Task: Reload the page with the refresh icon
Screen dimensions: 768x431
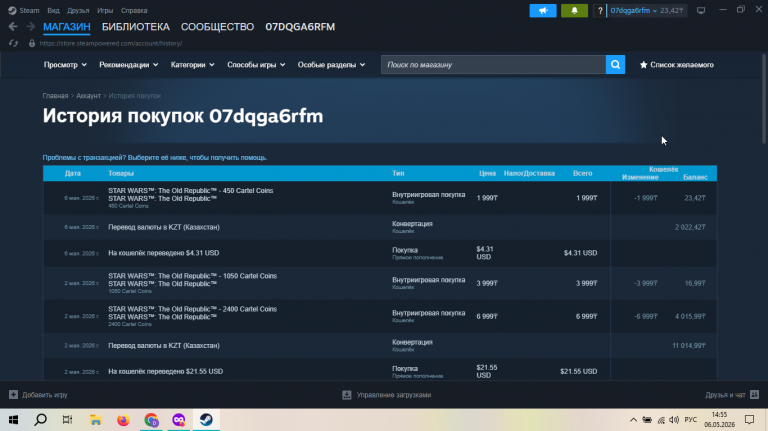Action: click(x=13, y=43)
